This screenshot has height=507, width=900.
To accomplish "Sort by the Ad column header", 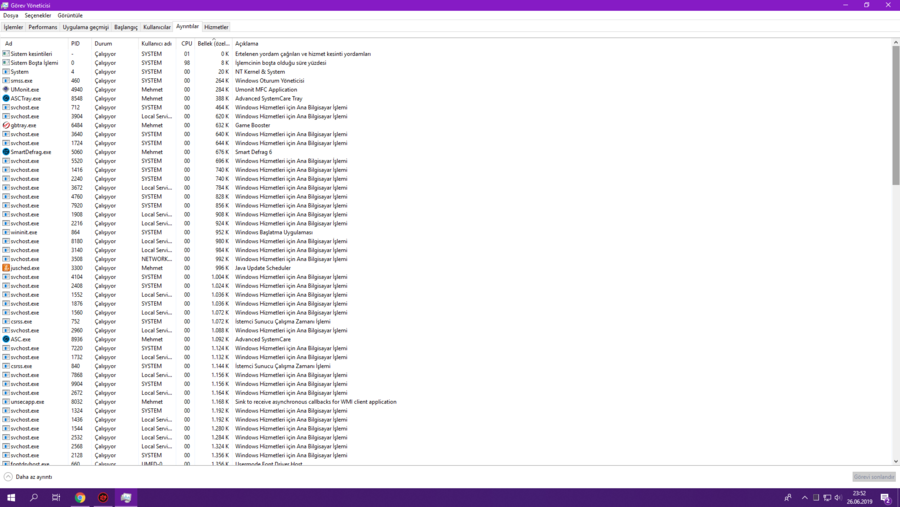I will 34,44.
